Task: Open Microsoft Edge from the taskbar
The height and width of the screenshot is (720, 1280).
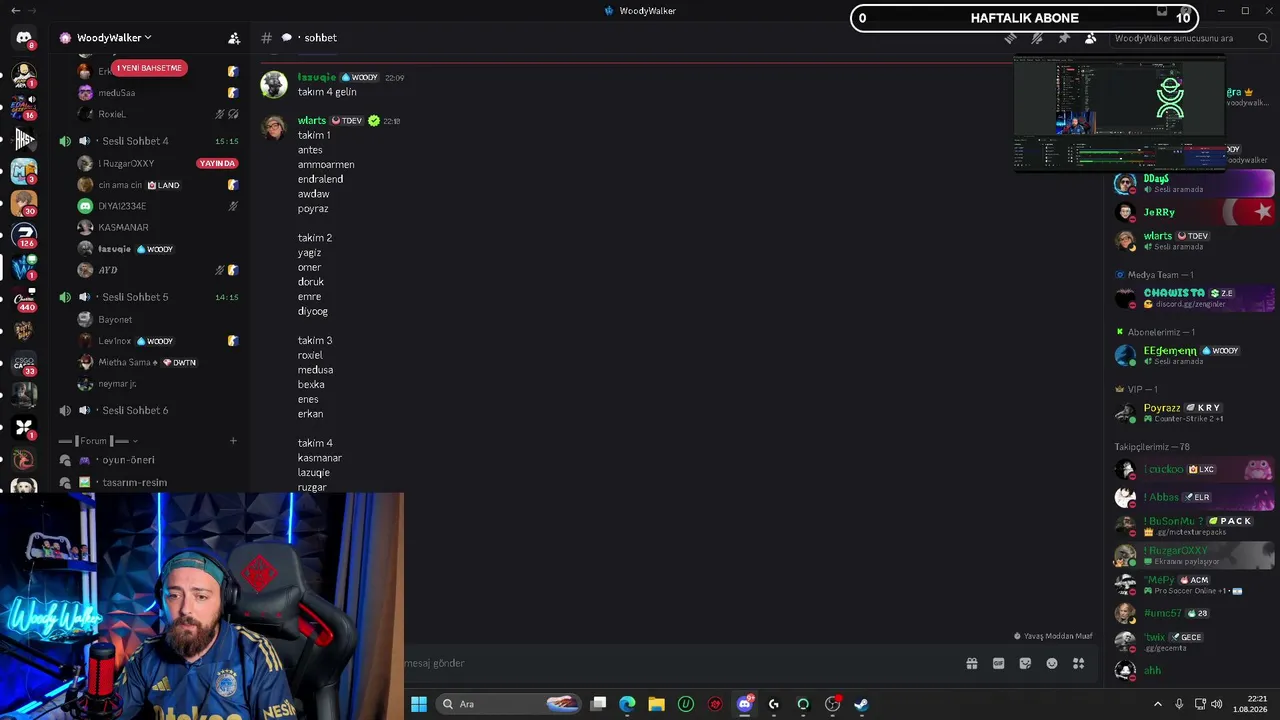Action: point(627,704)
